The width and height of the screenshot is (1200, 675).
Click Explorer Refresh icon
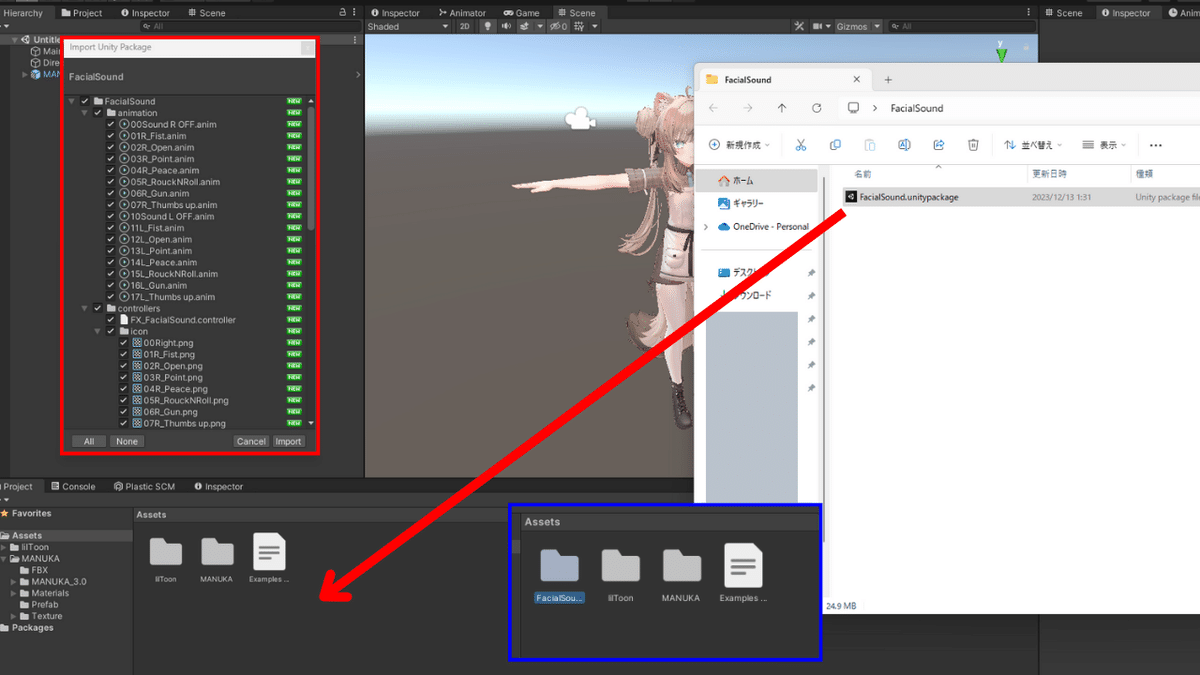point(817,108)
